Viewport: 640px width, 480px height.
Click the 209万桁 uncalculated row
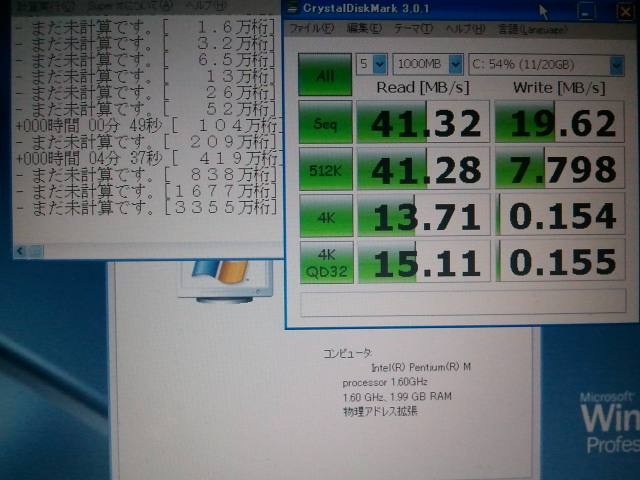click(x=146, y=142)
